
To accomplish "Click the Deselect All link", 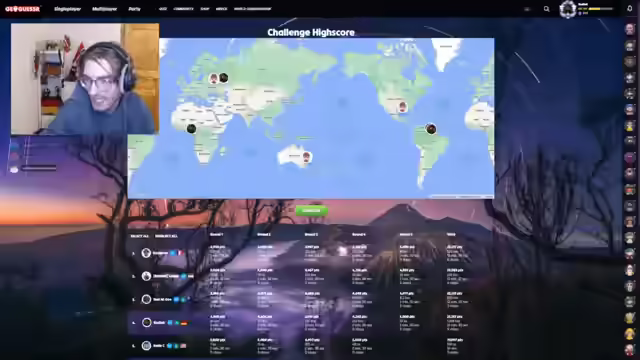I will click(x=166, y=236).
